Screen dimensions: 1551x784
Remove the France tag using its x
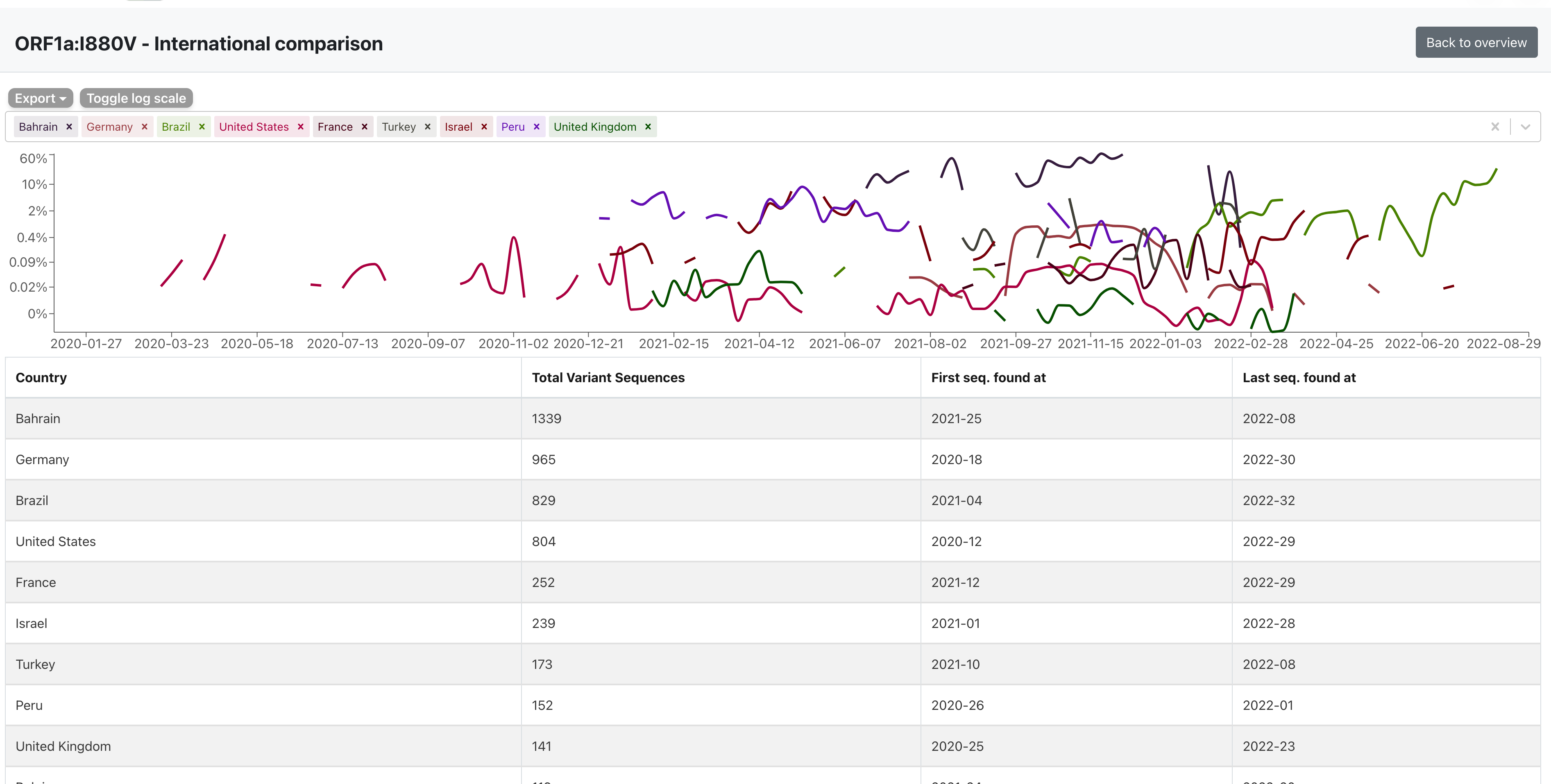pyautogui.click(x=364, y=127)
